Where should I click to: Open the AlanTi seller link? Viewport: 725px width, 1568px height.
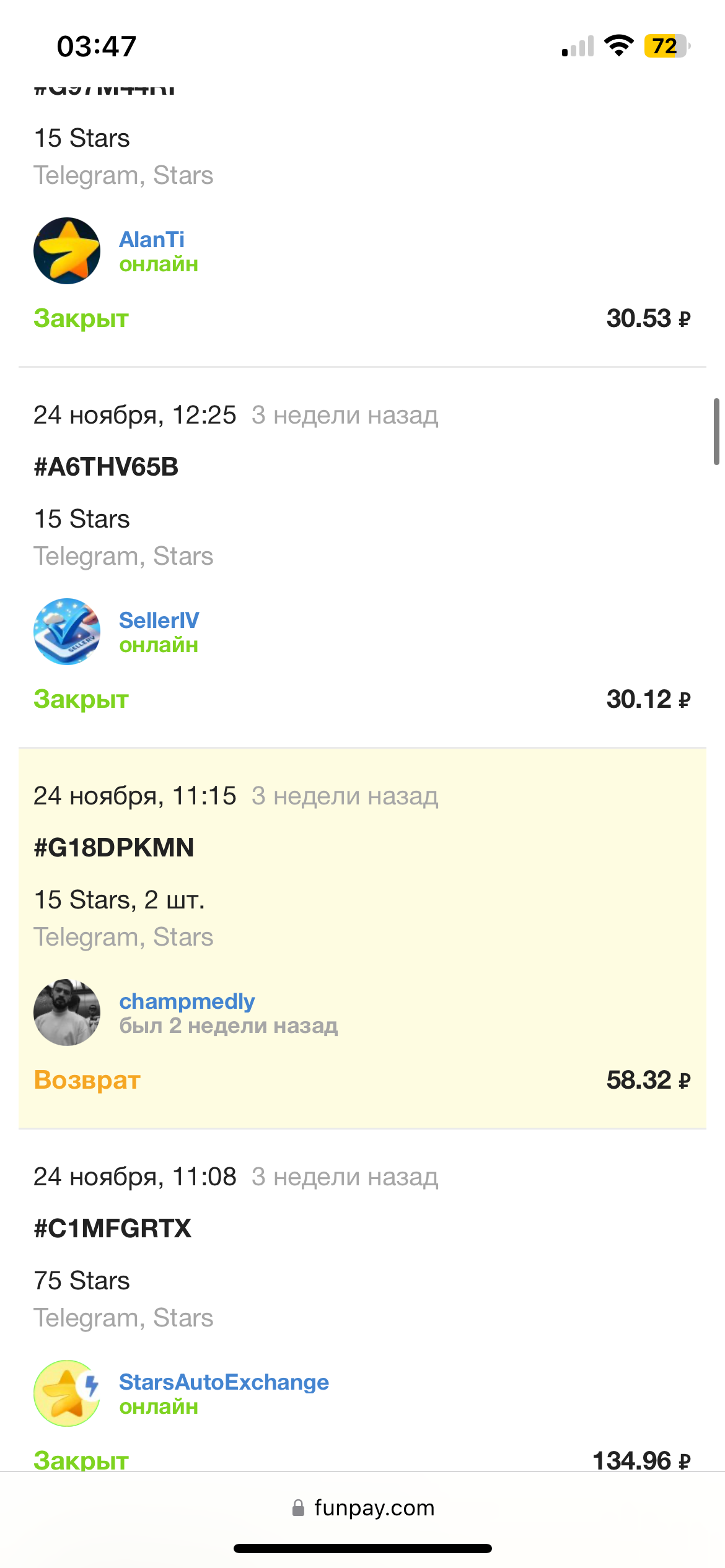152,239
